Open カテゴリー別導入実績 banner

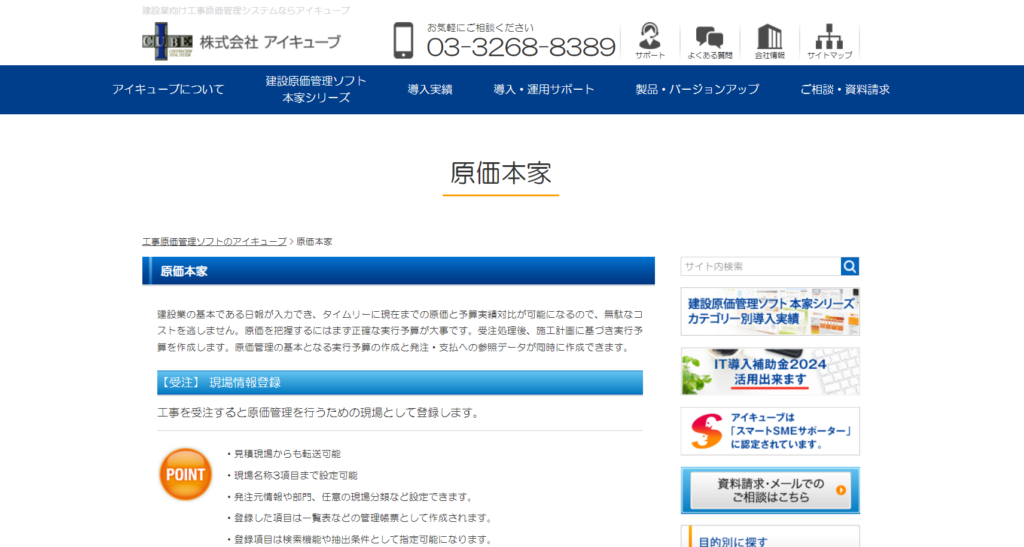click(770, 311)
